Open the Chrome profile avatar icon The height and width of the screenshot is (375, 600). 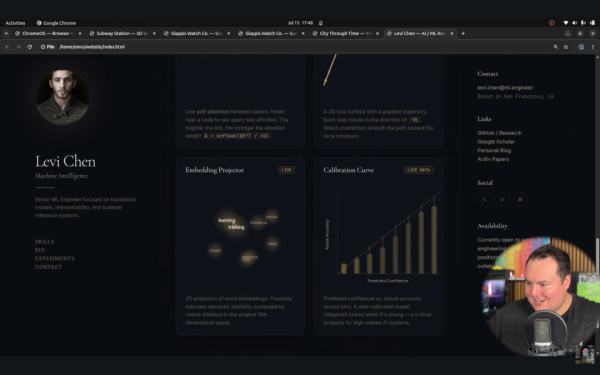point(581,47)
